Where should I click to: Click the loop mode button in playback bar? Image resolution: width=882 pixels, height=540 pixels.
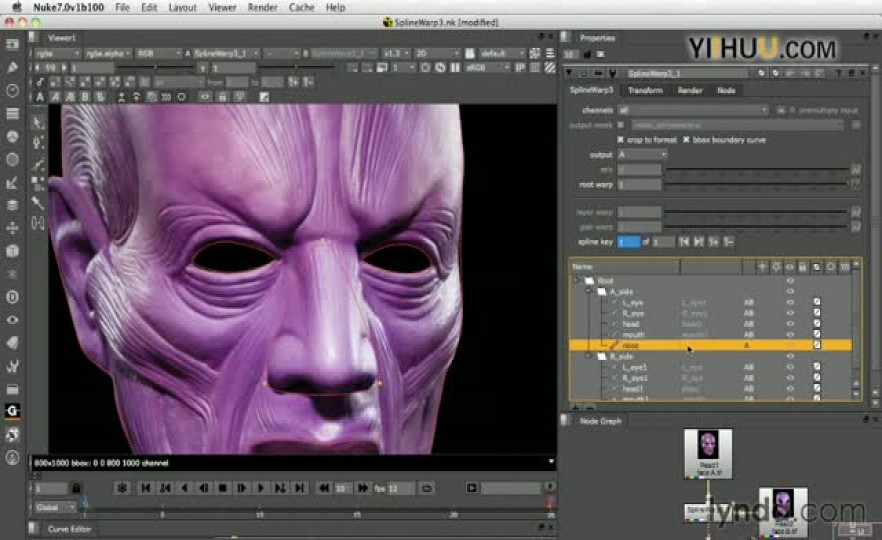427,488
